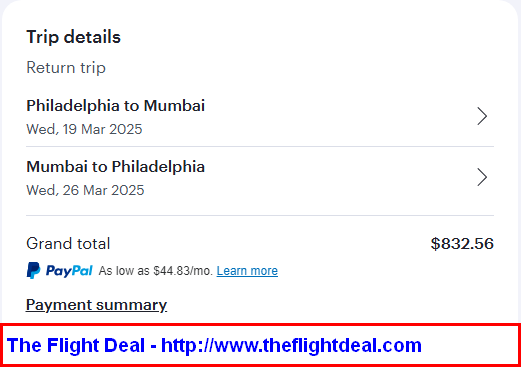Expand the Philadelphia to Mumbai flight chevron
Screen dimensions: 521x367
pos(482,116)
